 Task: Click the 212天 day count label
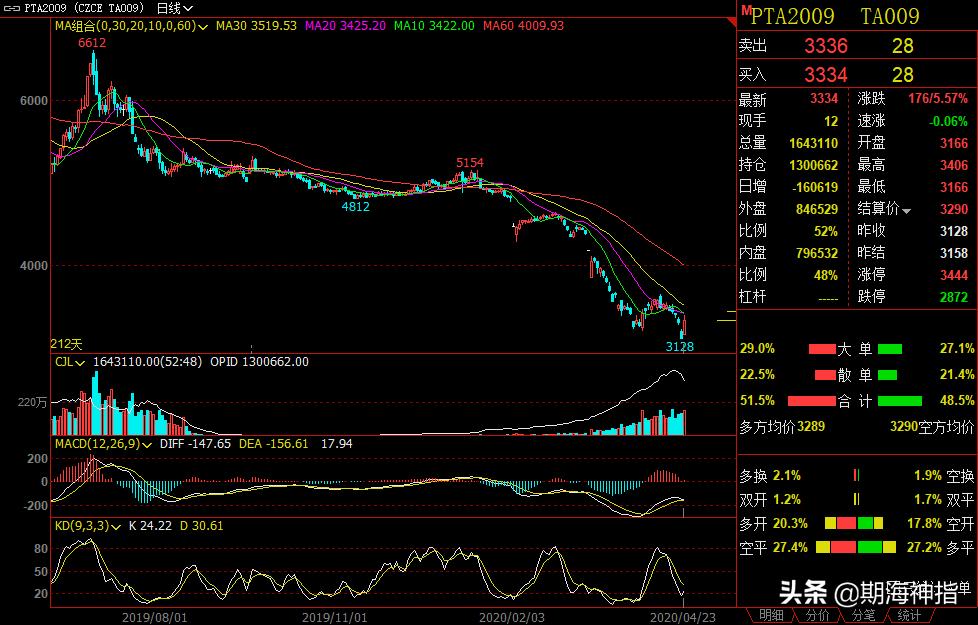tap(67, 344)
